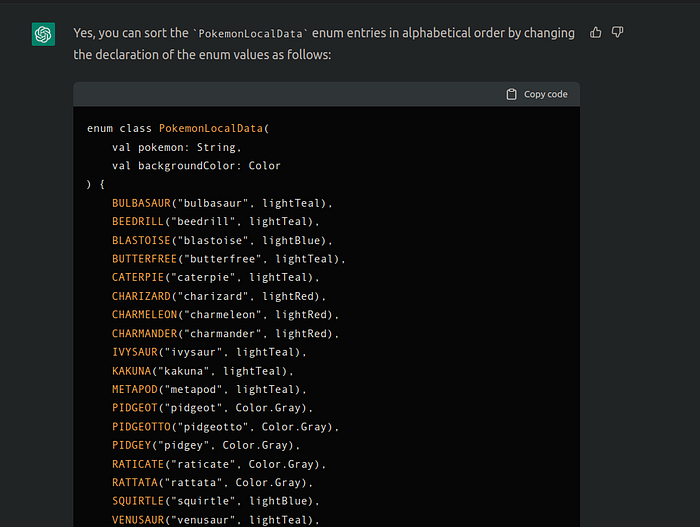Click the thumbs up feedback icon

596,32
